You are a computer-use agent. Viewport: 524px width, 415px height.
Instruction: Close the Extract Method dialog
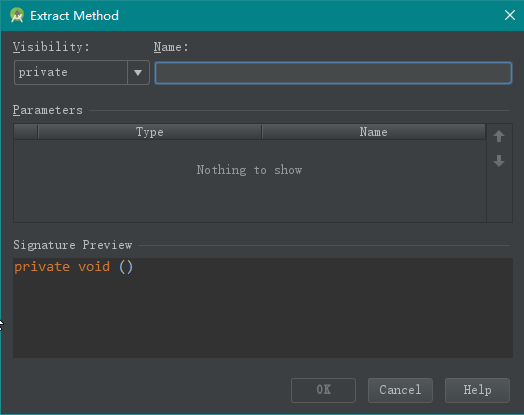510,15
